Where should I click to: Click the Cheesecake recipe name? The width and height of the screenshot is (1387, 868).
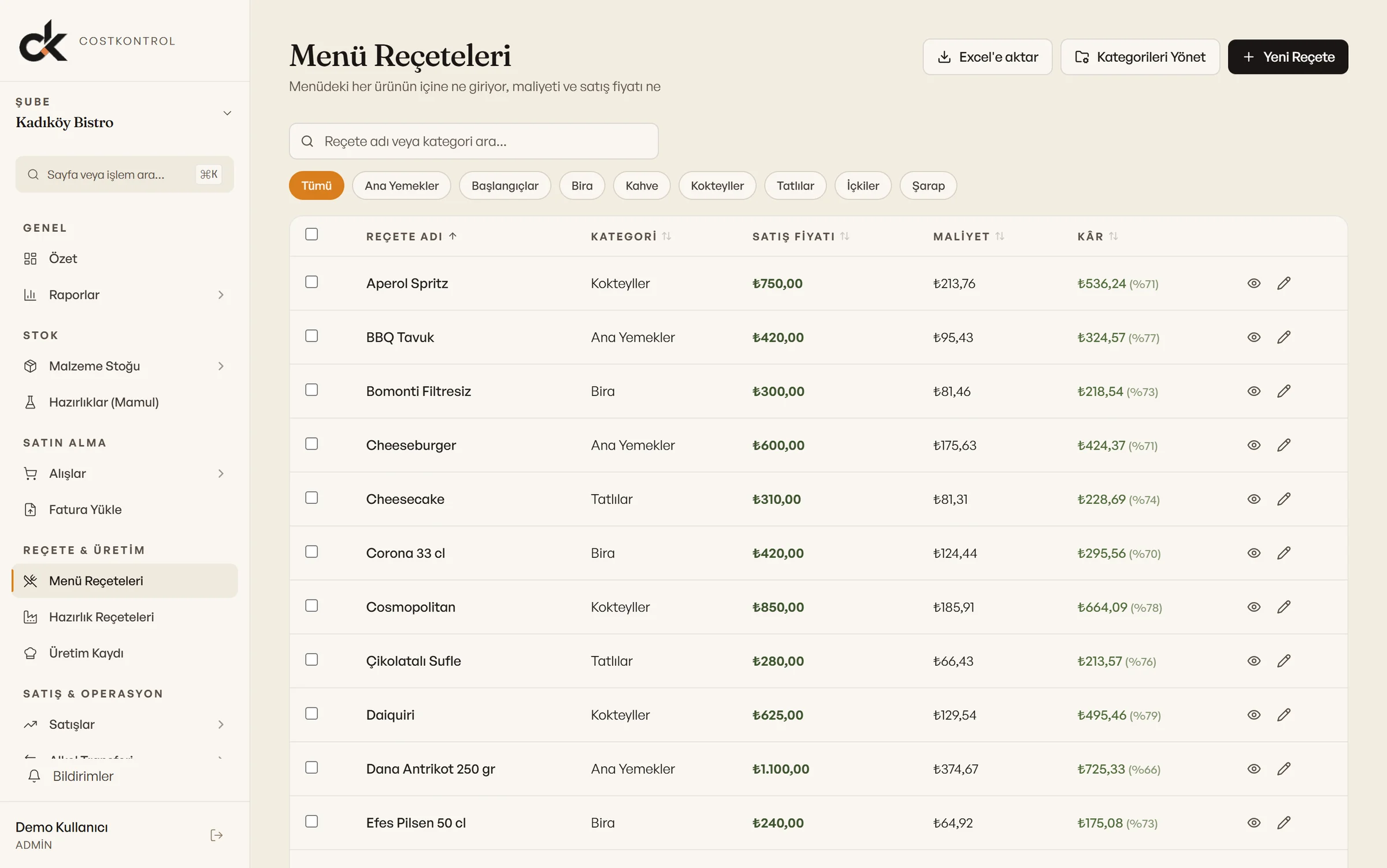[x=405, y=499]
